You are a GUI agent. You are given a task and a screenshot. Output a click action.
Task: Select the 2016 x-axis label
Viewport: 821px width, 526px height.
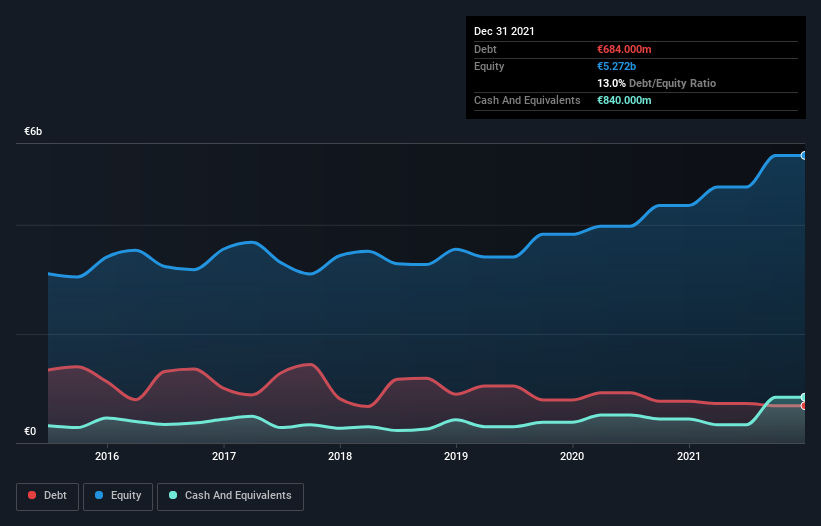click(107, 456)
